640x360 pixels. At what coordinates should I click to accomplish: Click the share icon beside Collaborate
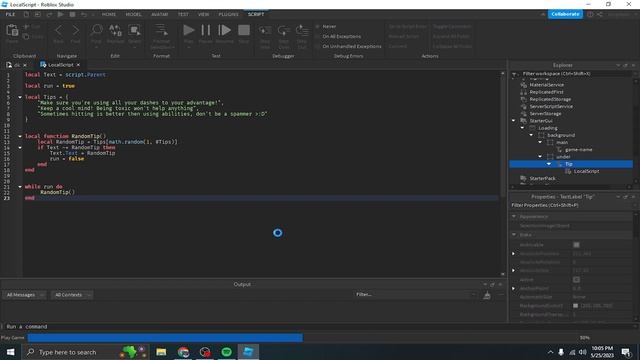(x=600, y=14)
